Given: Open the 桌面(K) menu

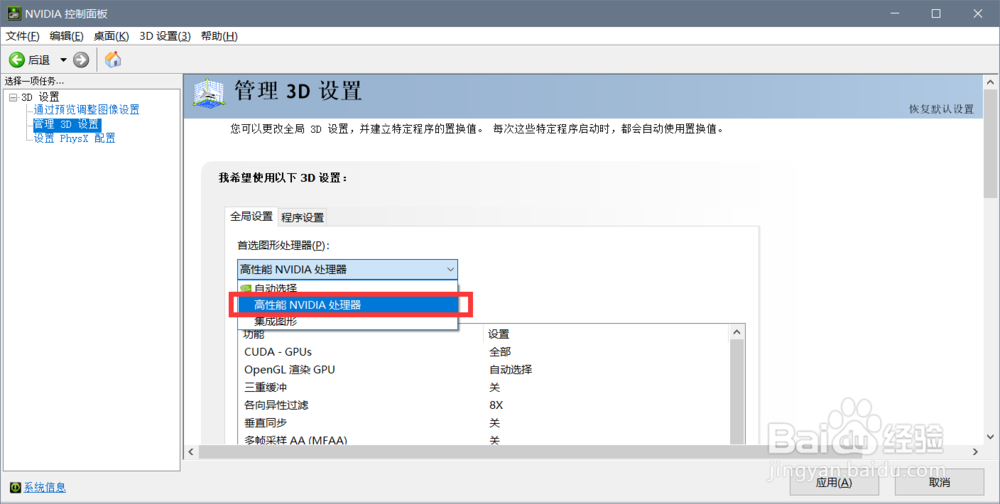Looking at the screenshot, I should [111, 36].
